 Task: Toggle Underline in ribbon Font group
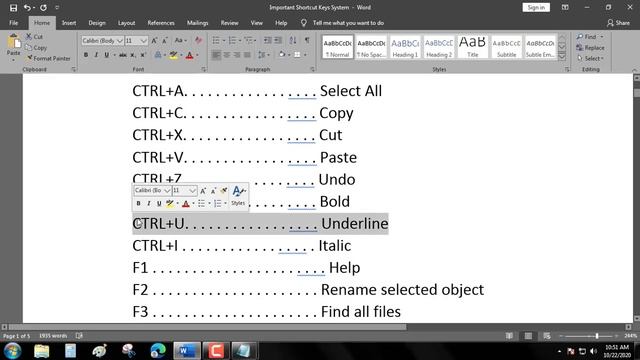coord(107,55)
